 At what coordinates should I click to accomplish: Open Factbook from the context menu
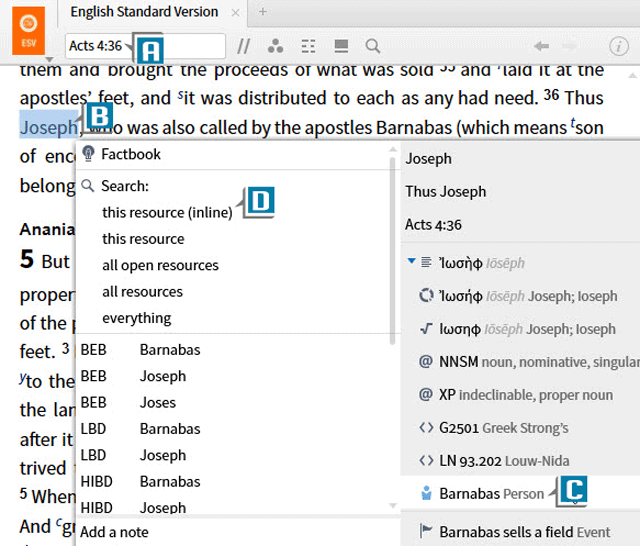pos(130,154)
